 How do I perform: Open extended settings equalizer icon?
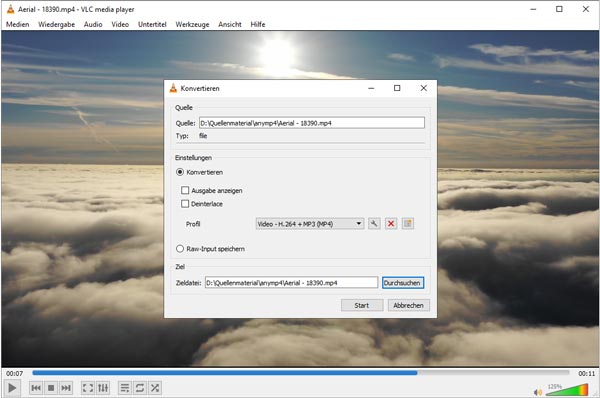point(103,388)
